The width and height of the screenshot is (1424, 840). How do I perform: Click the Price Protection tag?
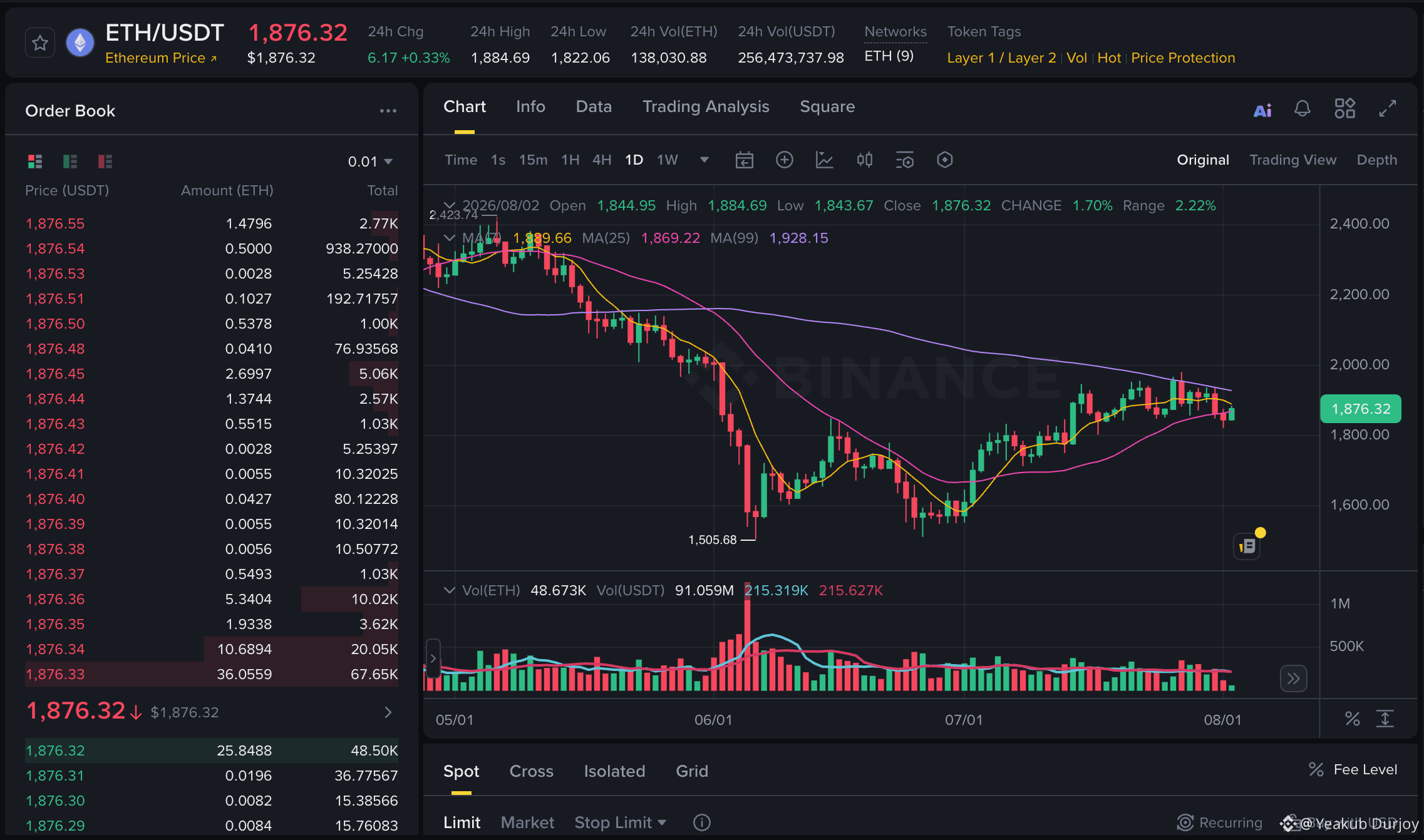1183,58
